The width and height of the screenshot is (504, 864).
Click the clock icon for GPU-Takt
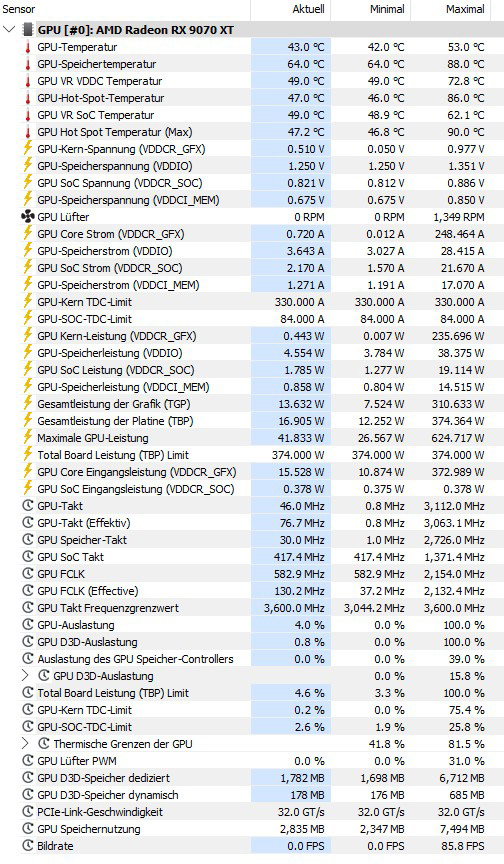tap(28, 506)
